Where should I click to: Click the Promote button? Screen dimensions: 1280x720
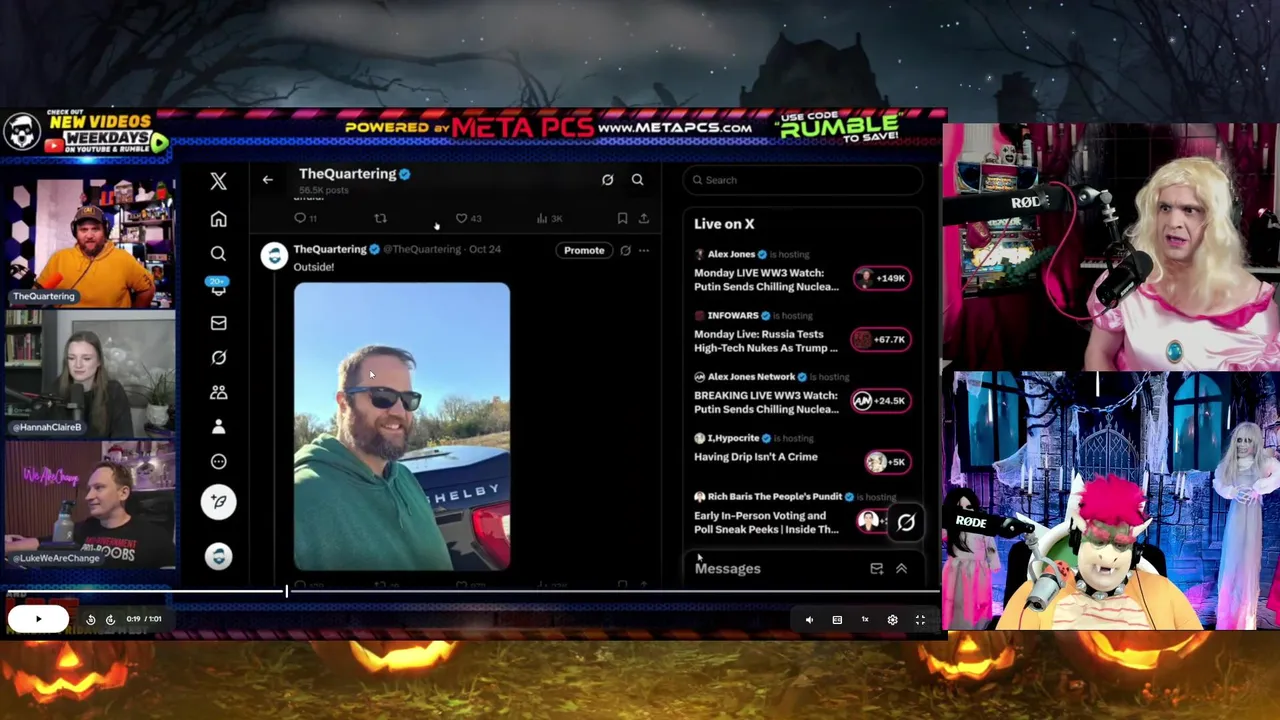[x=584, y=250]
